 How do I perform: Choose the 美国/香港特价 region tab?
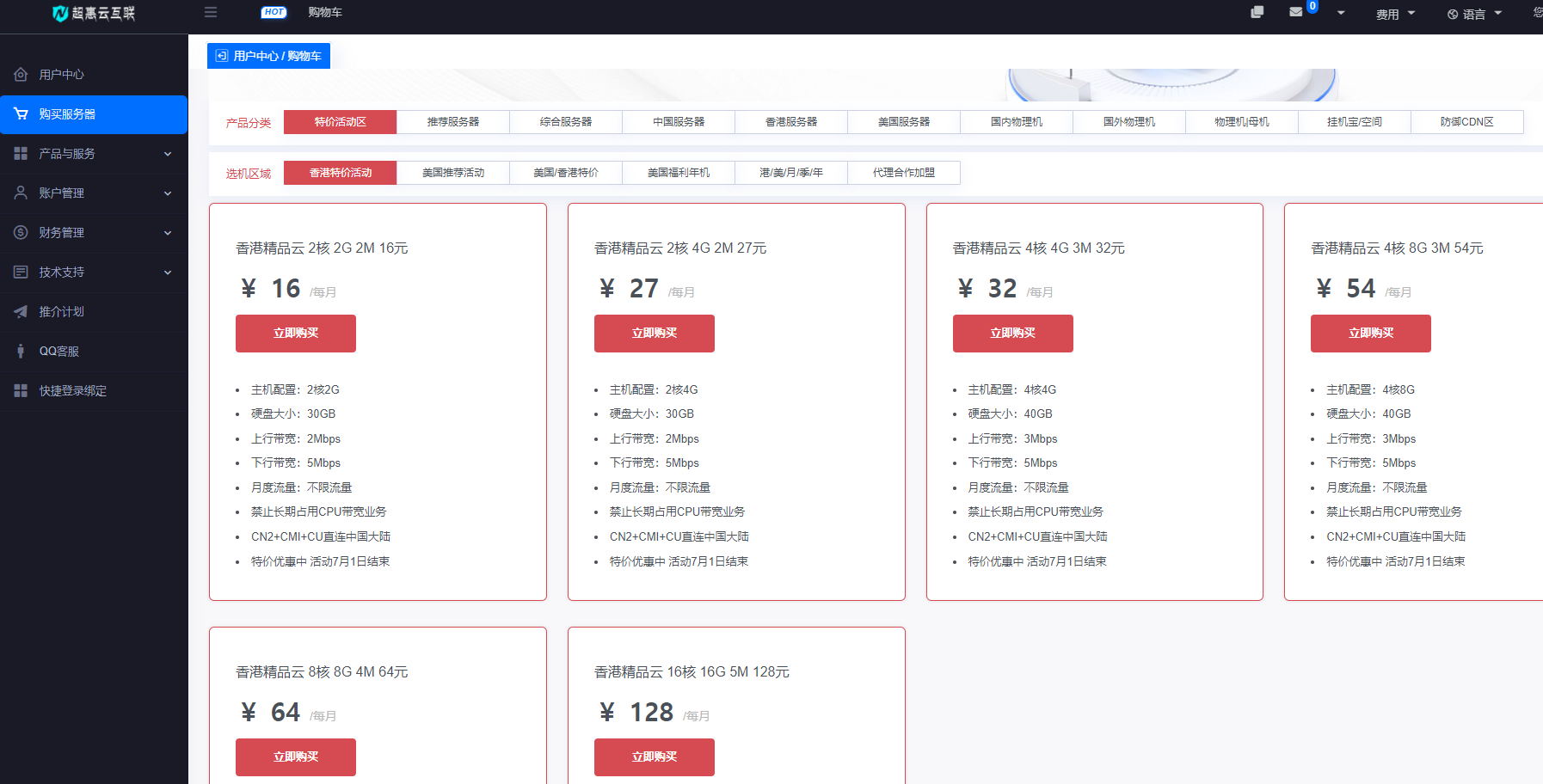click(x=566, y=173)
